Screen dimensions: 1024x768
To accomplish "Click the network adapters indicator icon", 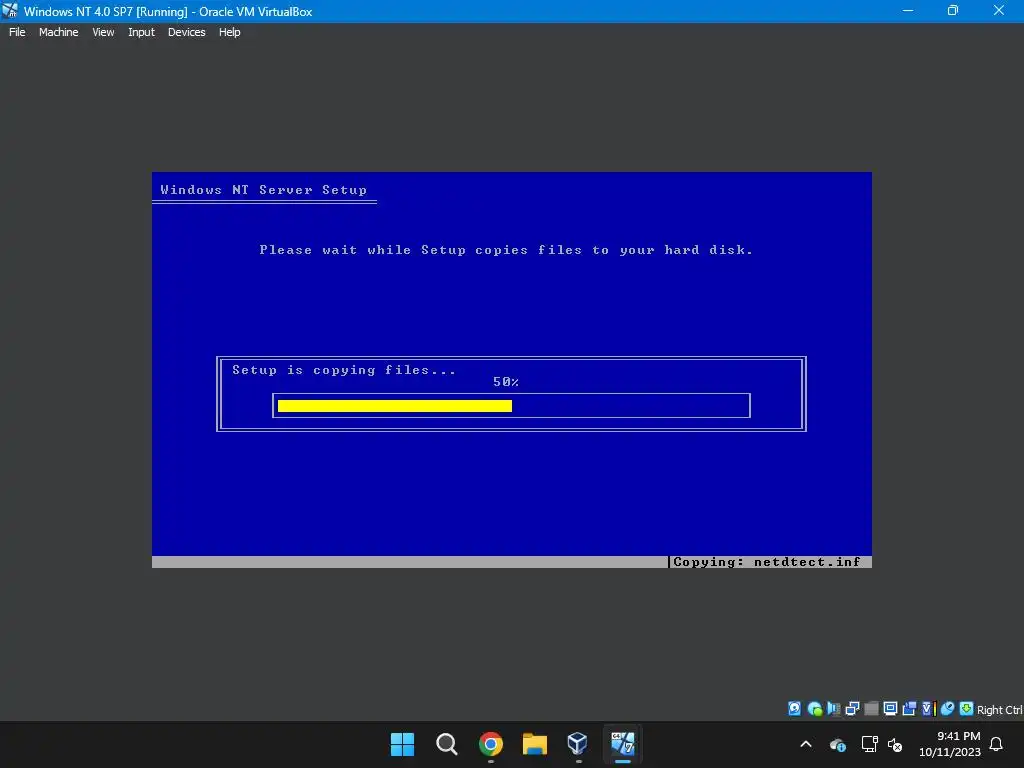I will (852, 709).
